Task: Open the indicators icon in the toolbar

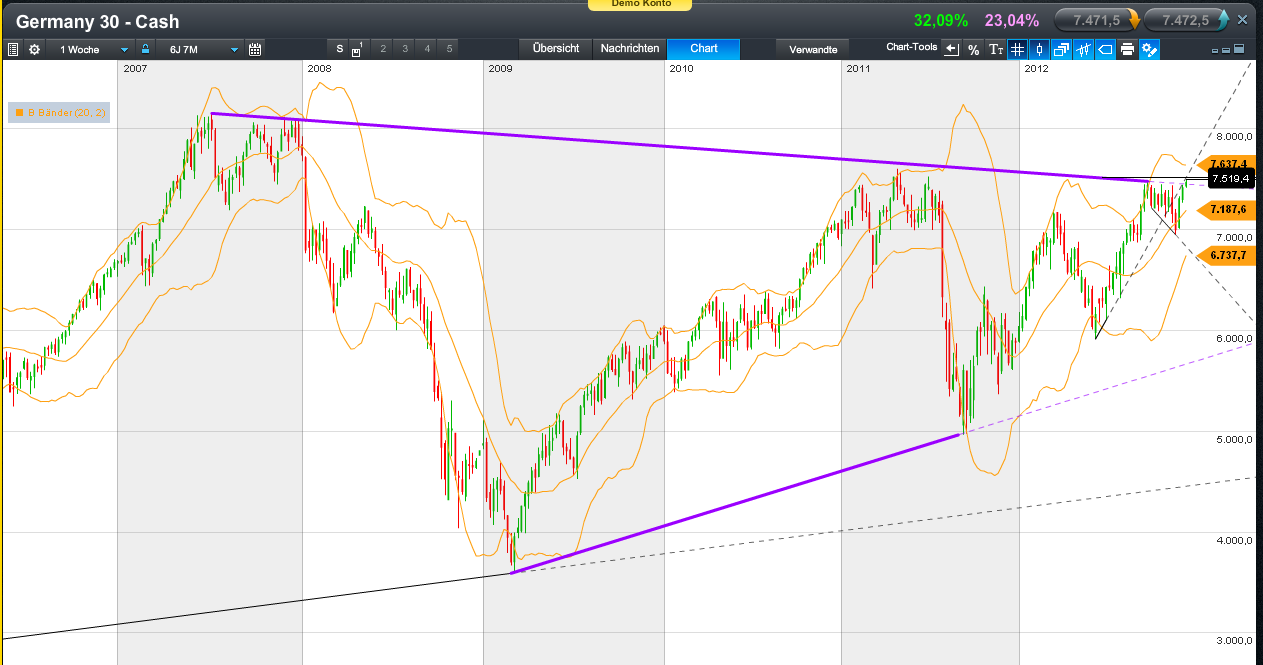Action: coord(1083,48)
